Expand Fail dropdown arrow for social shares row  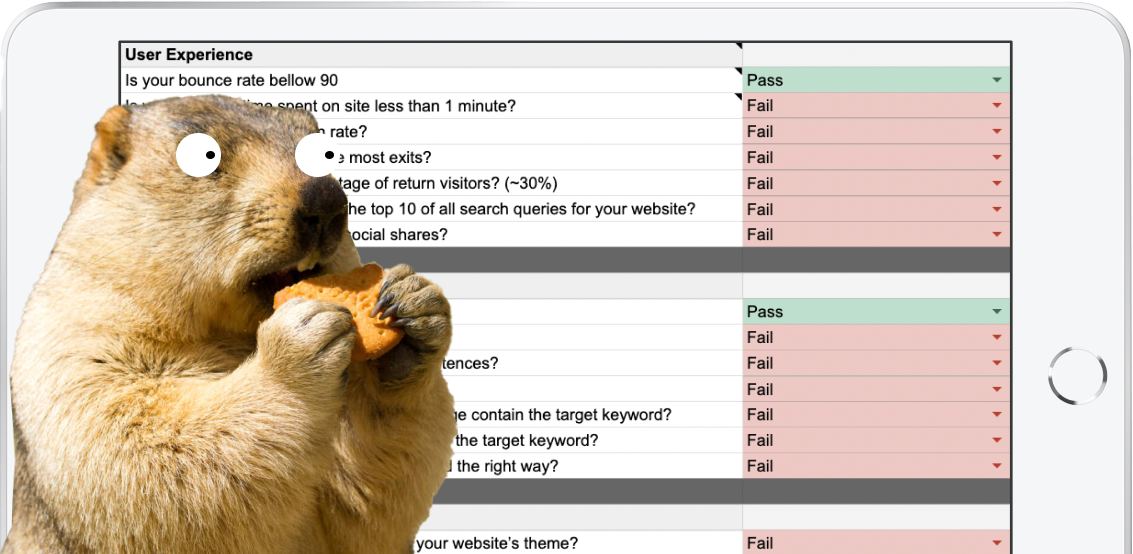point(997,235)
